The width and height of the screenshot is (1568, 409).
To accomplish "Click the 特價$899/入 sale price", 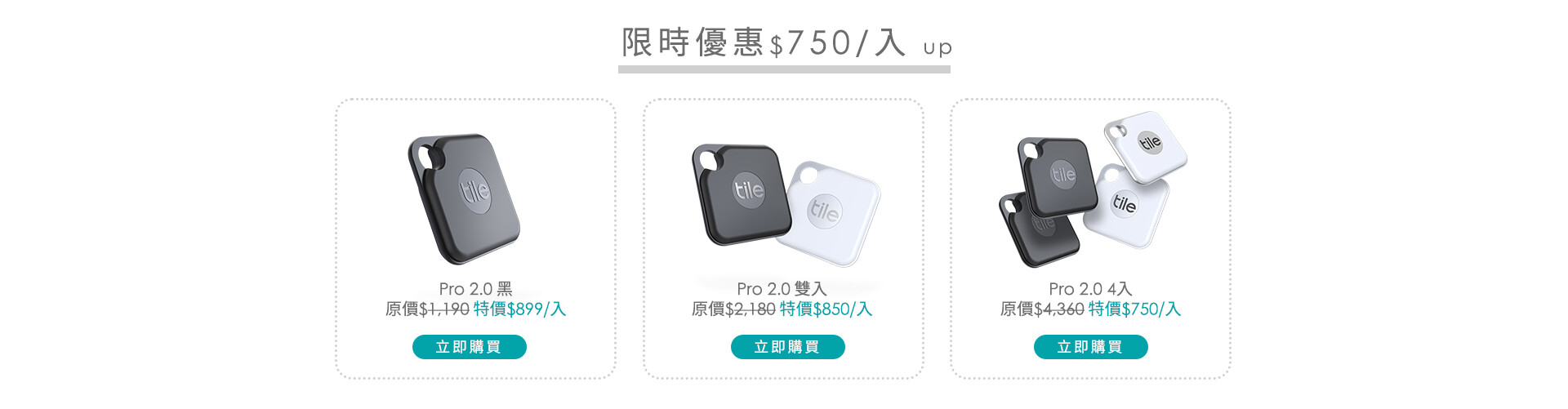I will tap(520, 309).
